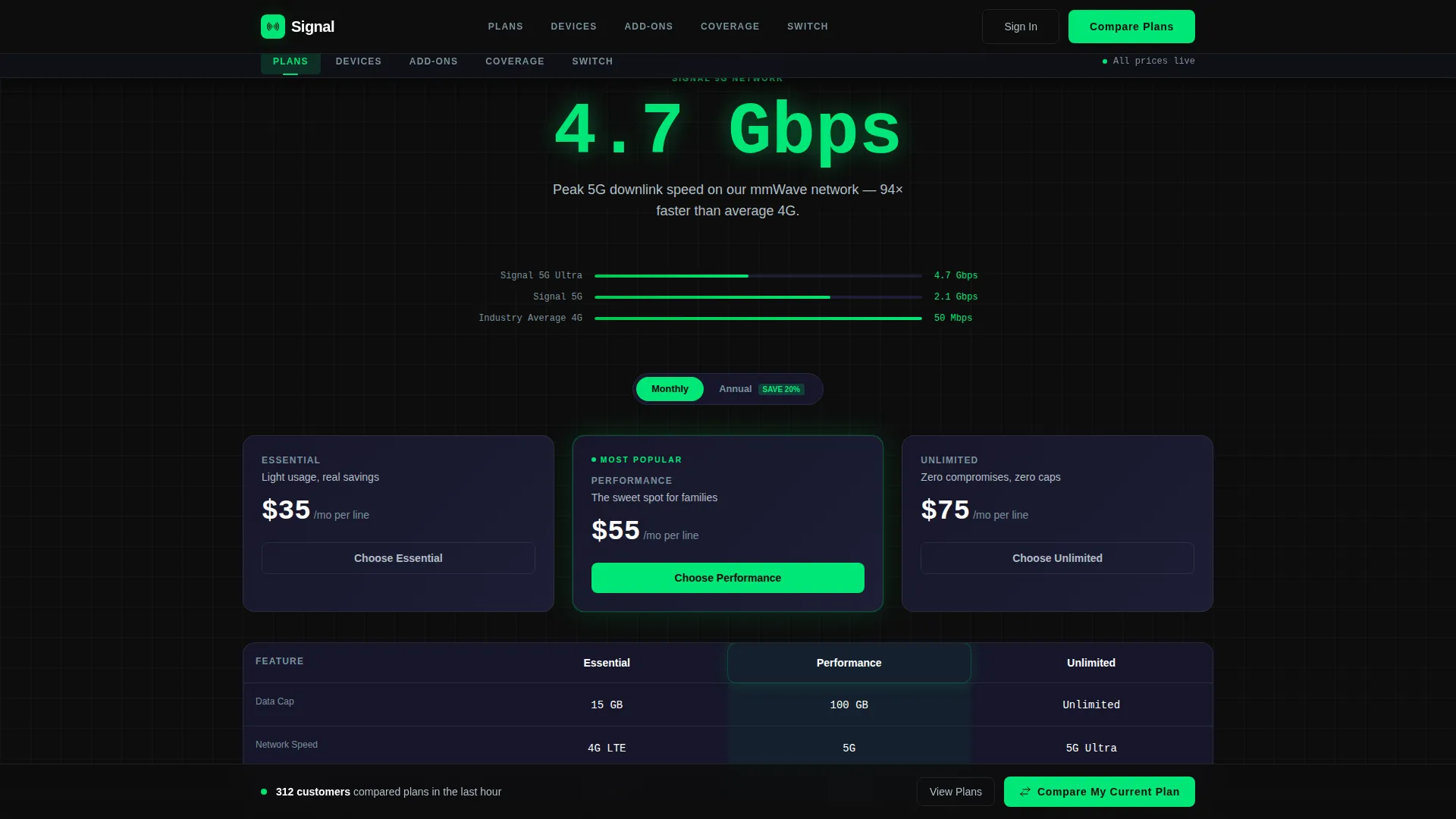Click the '50 Mbps' speed value
The width and height of the screenshot is (1456, 819).
click(953, 318)
